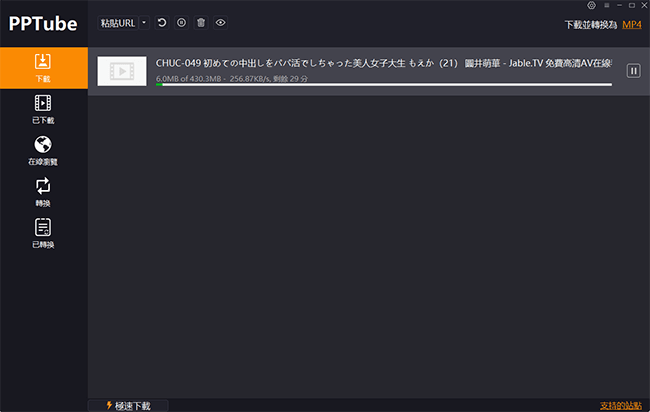Screen dimensions: 650x412
Task: Open the hamburger menu in title bar
Action: (x=605, y=6)
